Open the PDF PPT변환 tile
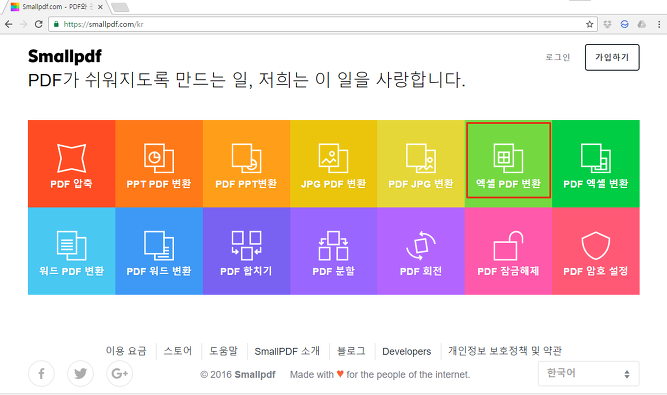This screenshot has width=667, height=395. pyautogui.click(x=246, y=164)
